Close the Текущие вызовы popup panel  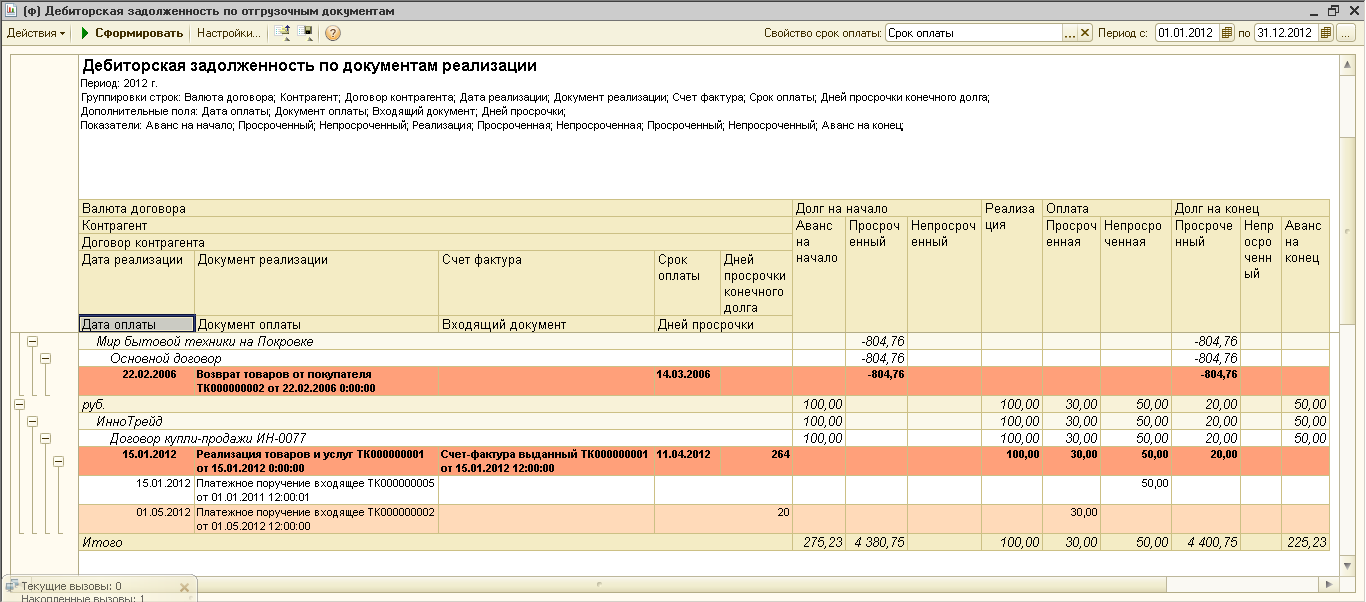point(184,587)
